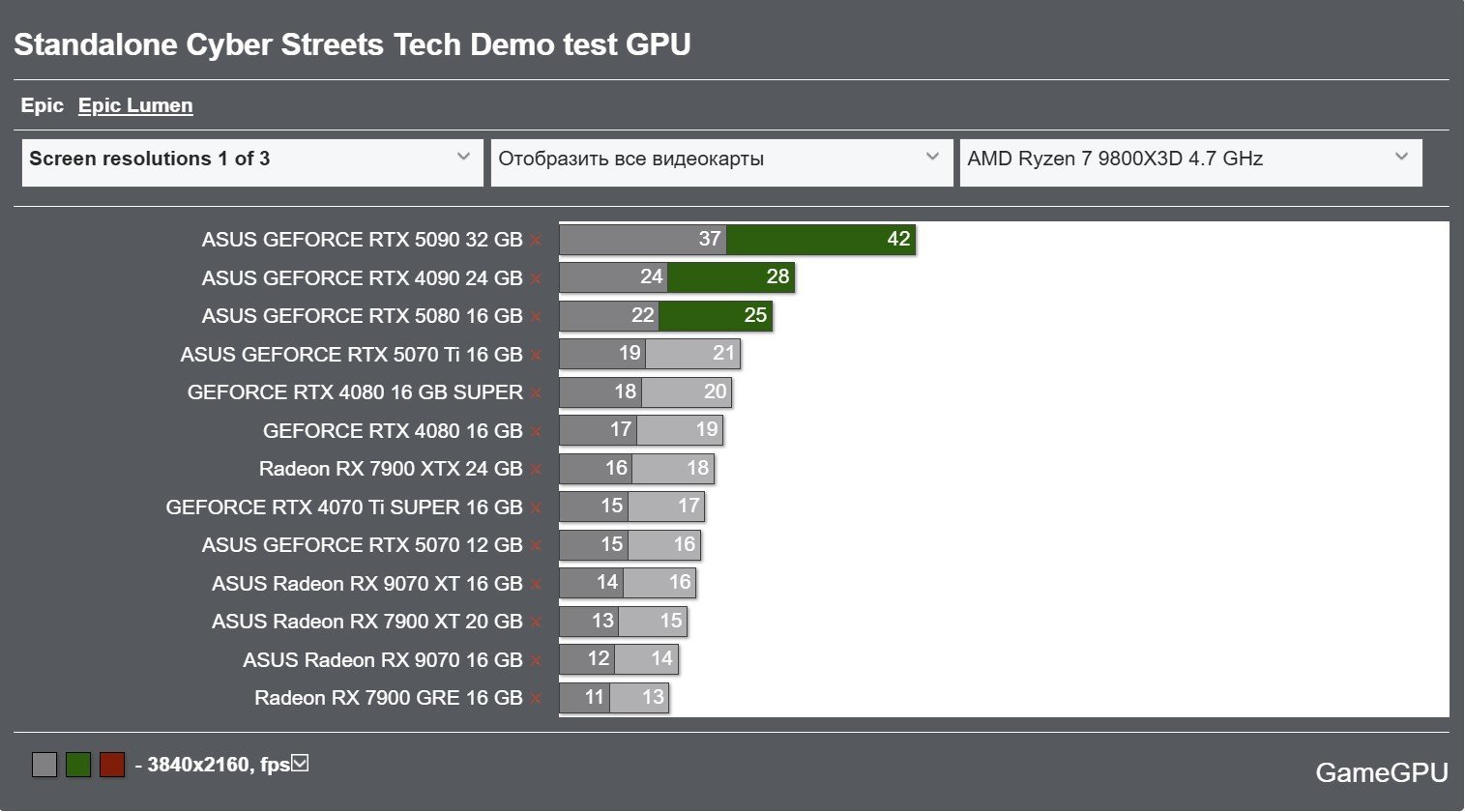Remove the ASUS GEFORCE RTX 5090 row with its red X
The height and width of the screenshot is (812, 1465).
pos(536,241)
